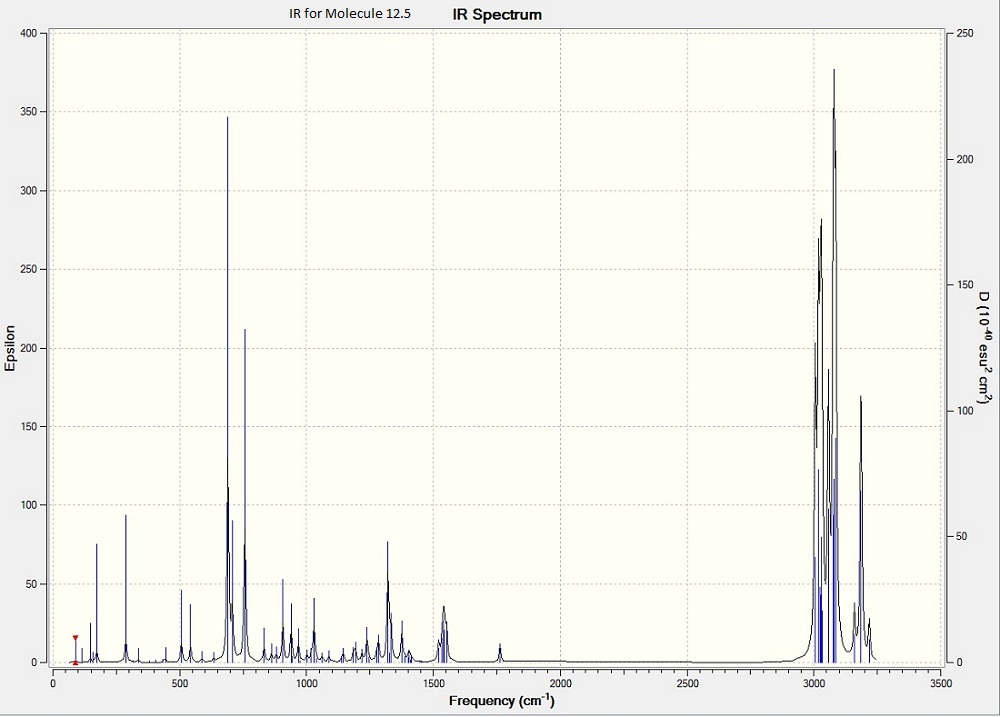Click the '250' tick label on the right D axis
This screenshot has height=717, width=1000.
pyautogui.click(x=965, y=33)
